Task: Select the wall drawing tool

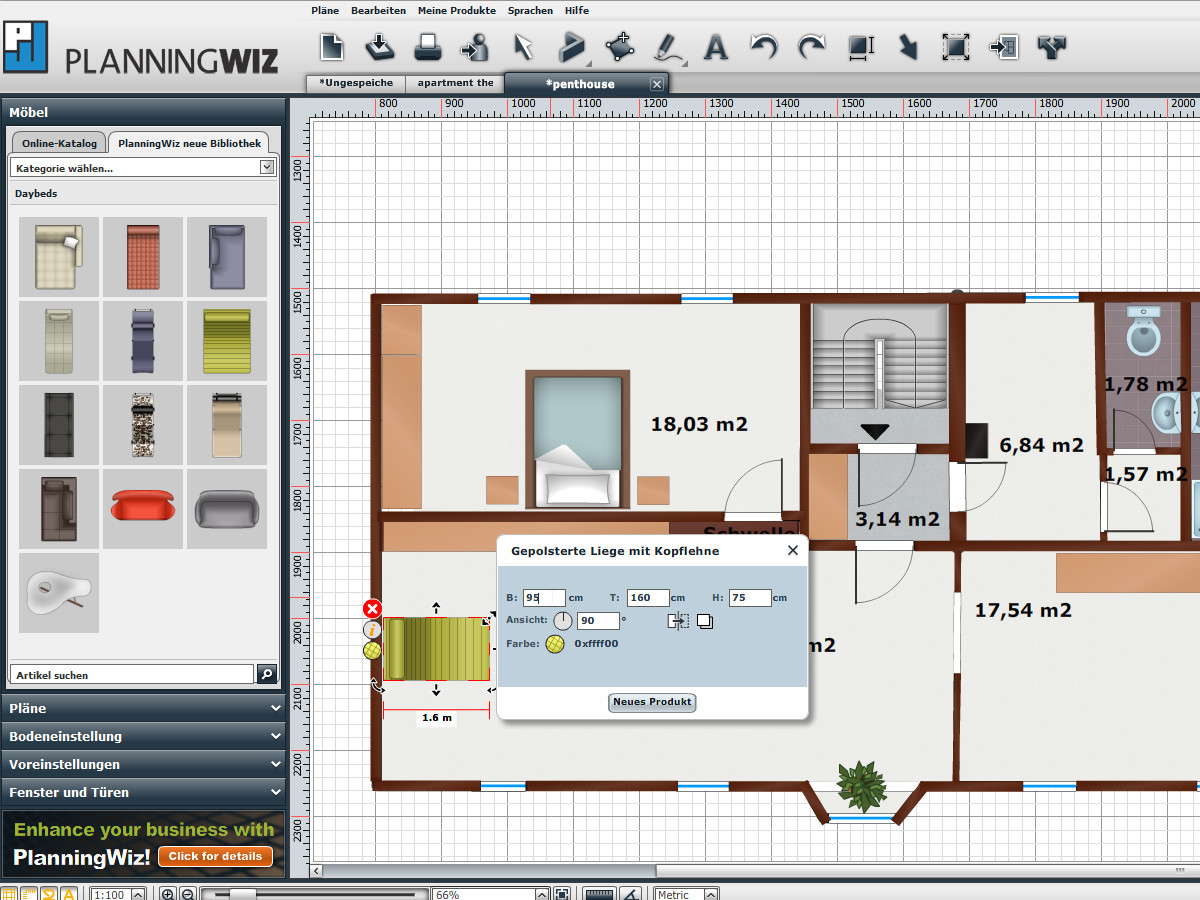Action: (572, 46)
